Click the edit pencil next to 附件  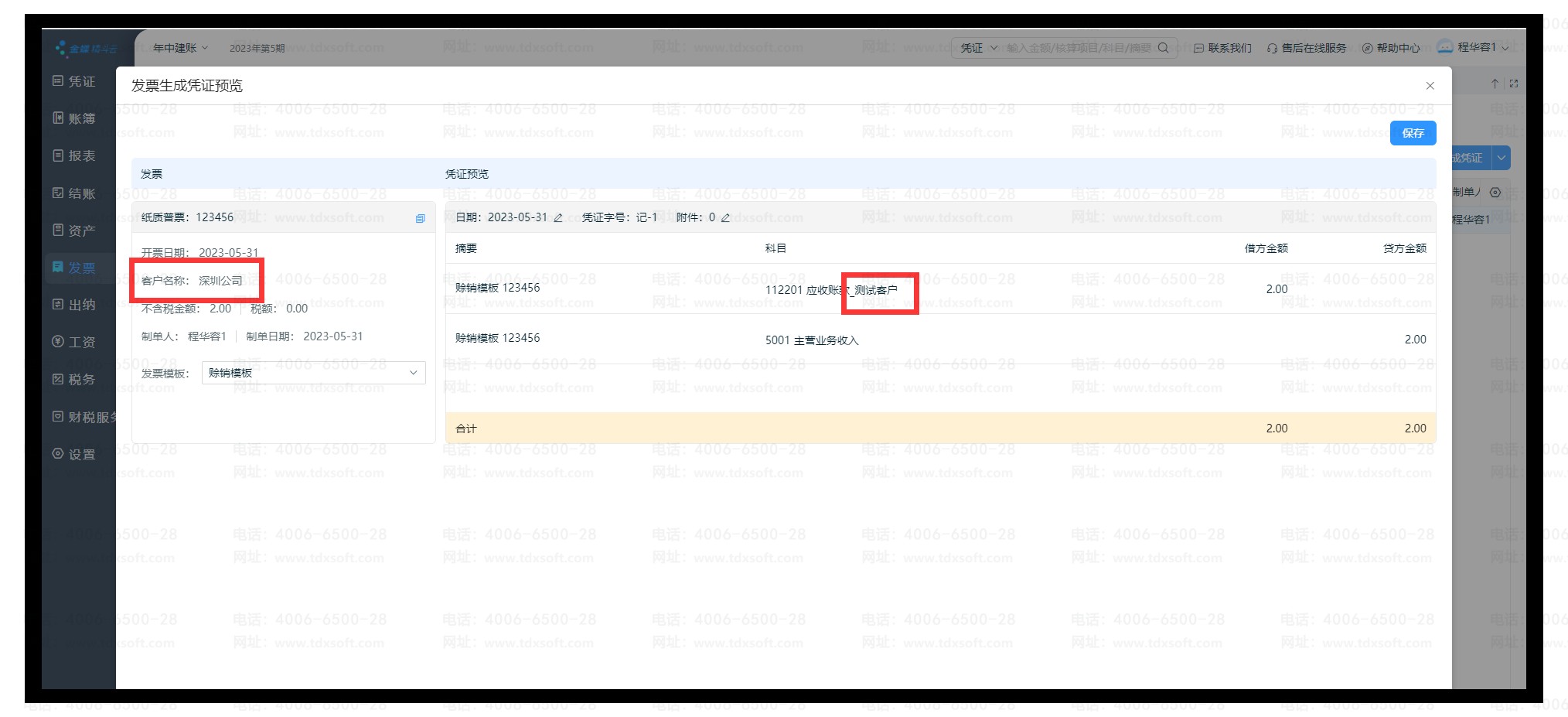(725, 218)
